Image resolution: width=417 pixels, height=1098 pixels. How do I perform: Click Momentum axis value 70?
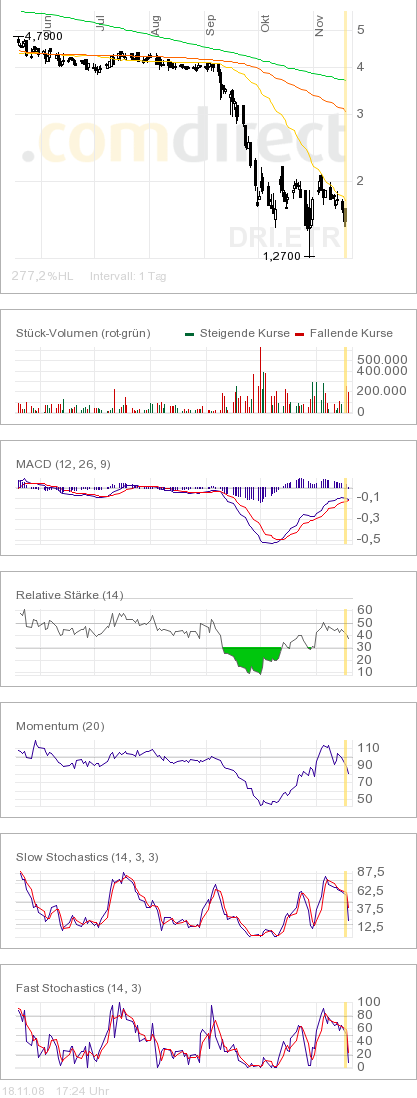pos(364,781)
